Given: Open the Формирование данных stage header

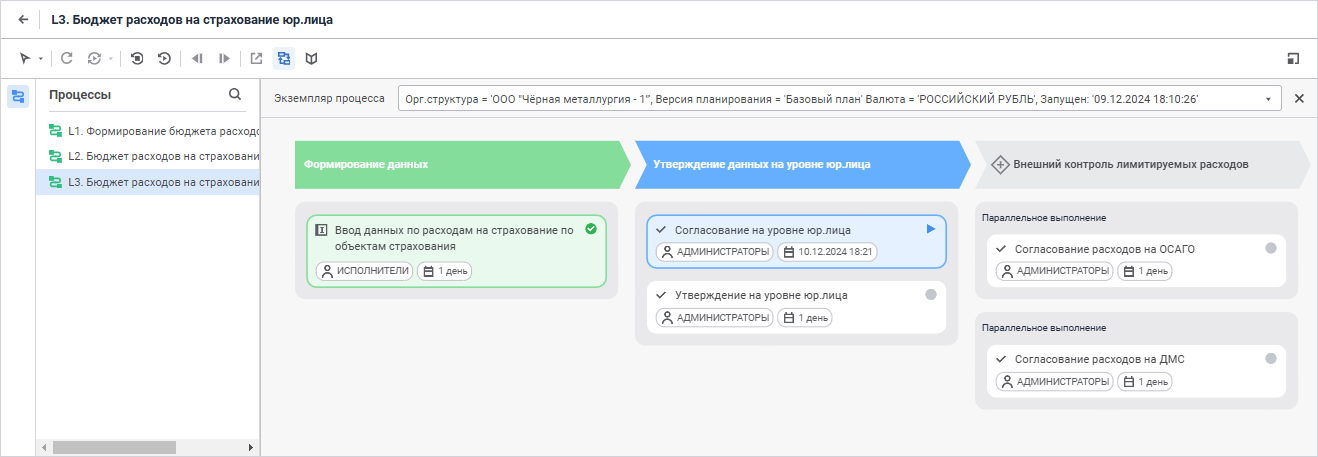Looking at the screenshot, I should tap(460, 164).
